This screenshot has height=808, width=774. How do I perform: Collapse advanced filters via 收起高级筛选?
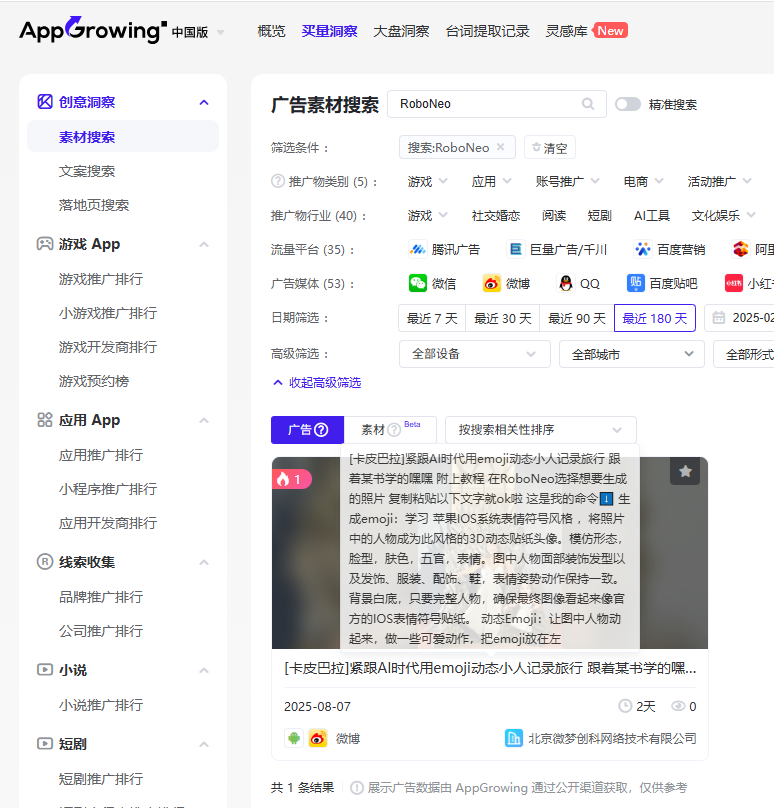point(317,382)
